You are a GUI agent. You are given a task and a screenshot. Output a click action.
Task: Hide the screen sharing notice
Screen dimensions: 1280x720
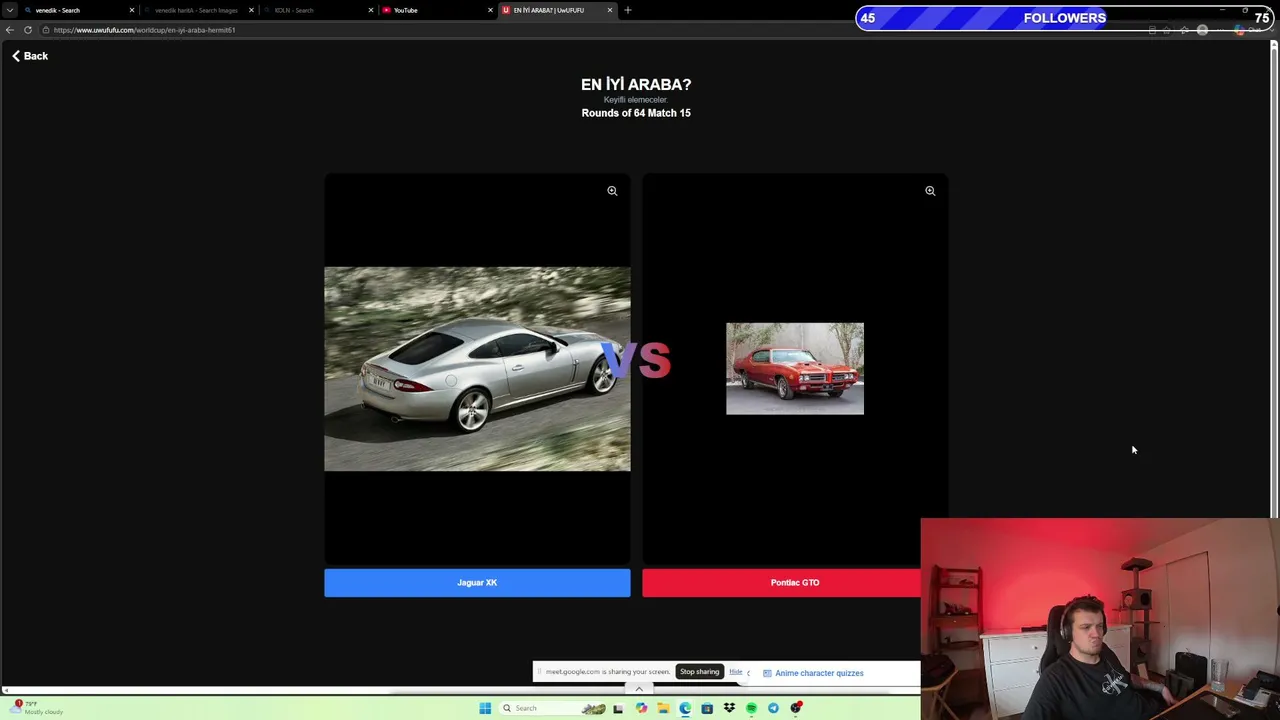(736, 672)
